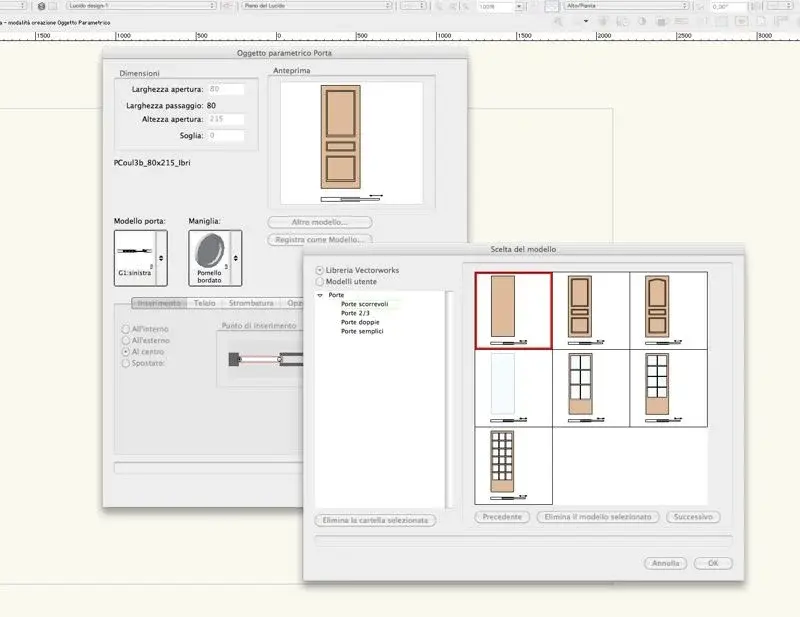Click the Soglia input field

(x=226, y=135)
